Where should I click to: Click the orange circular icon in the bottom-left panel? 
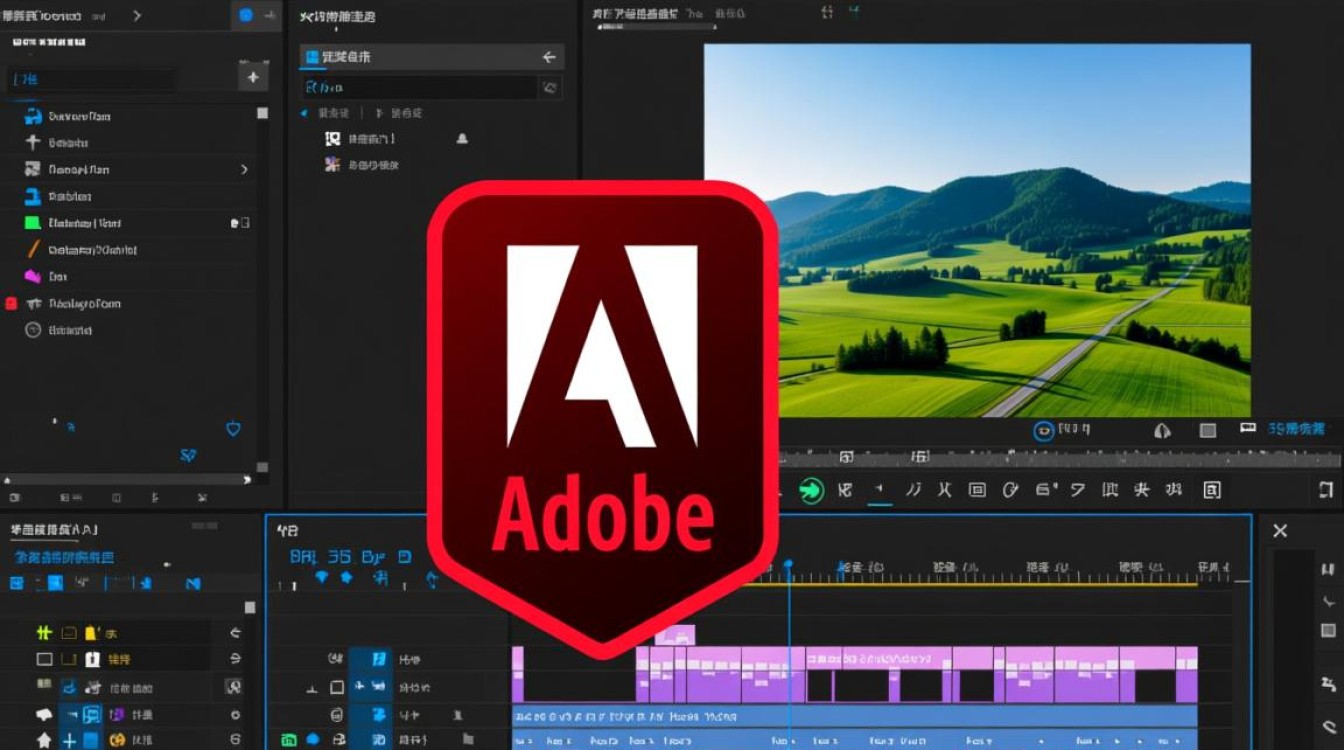[117, 740]
